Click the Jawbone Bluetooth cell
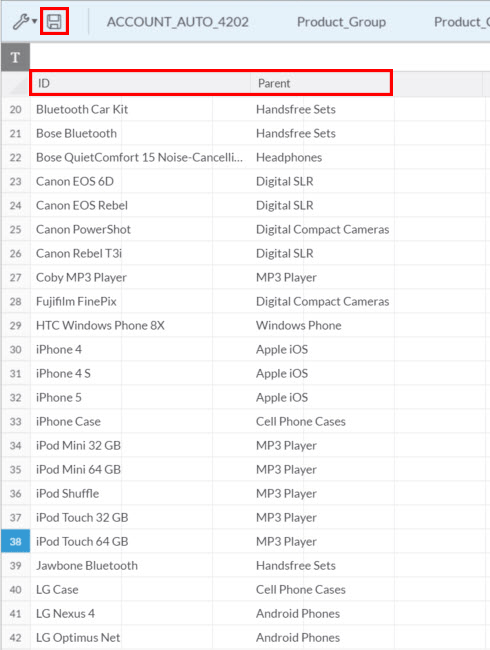 pos(121,565)
